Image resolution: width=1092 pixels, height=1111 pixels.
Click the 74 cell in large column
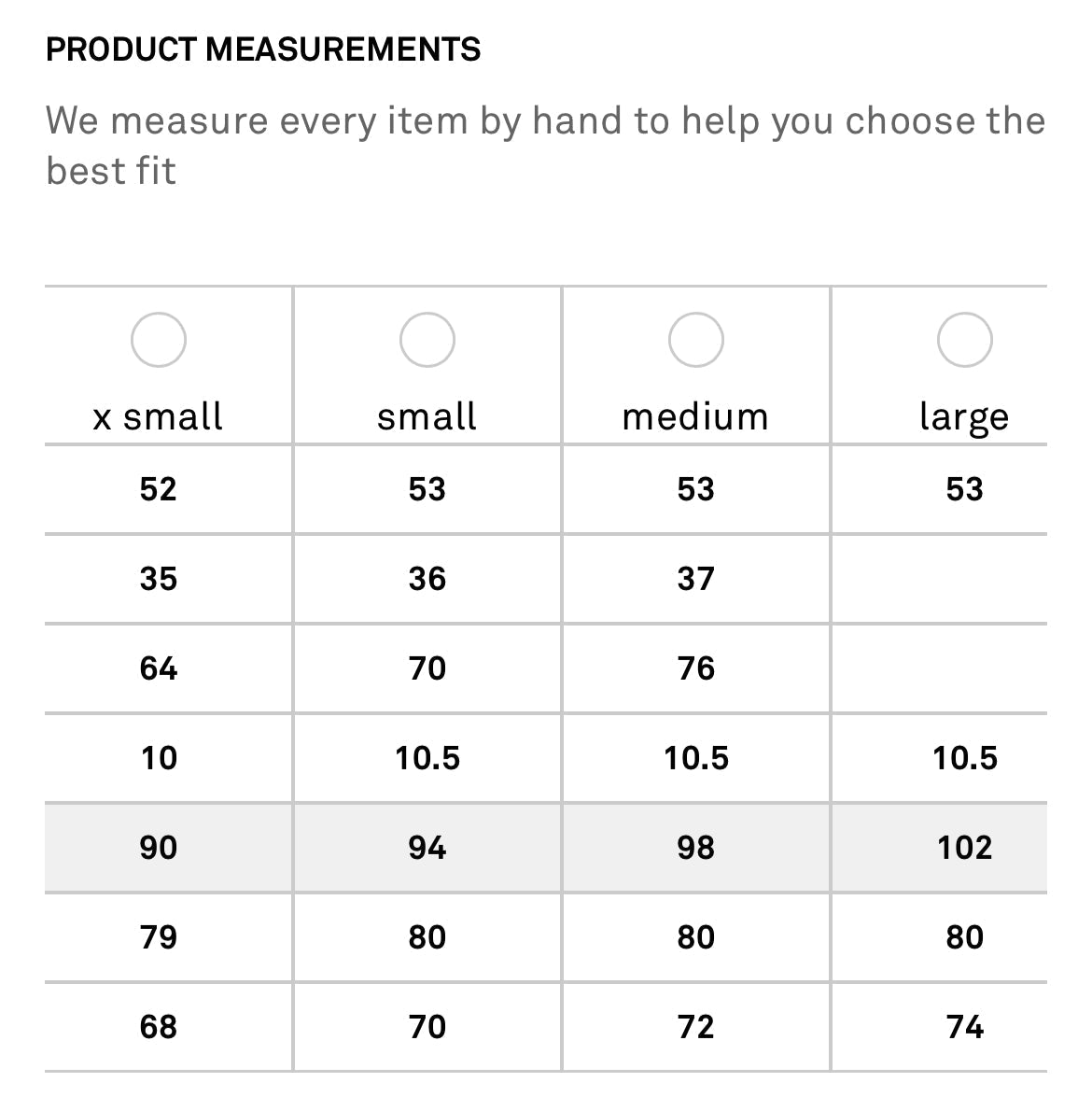tap(965, 1027)
